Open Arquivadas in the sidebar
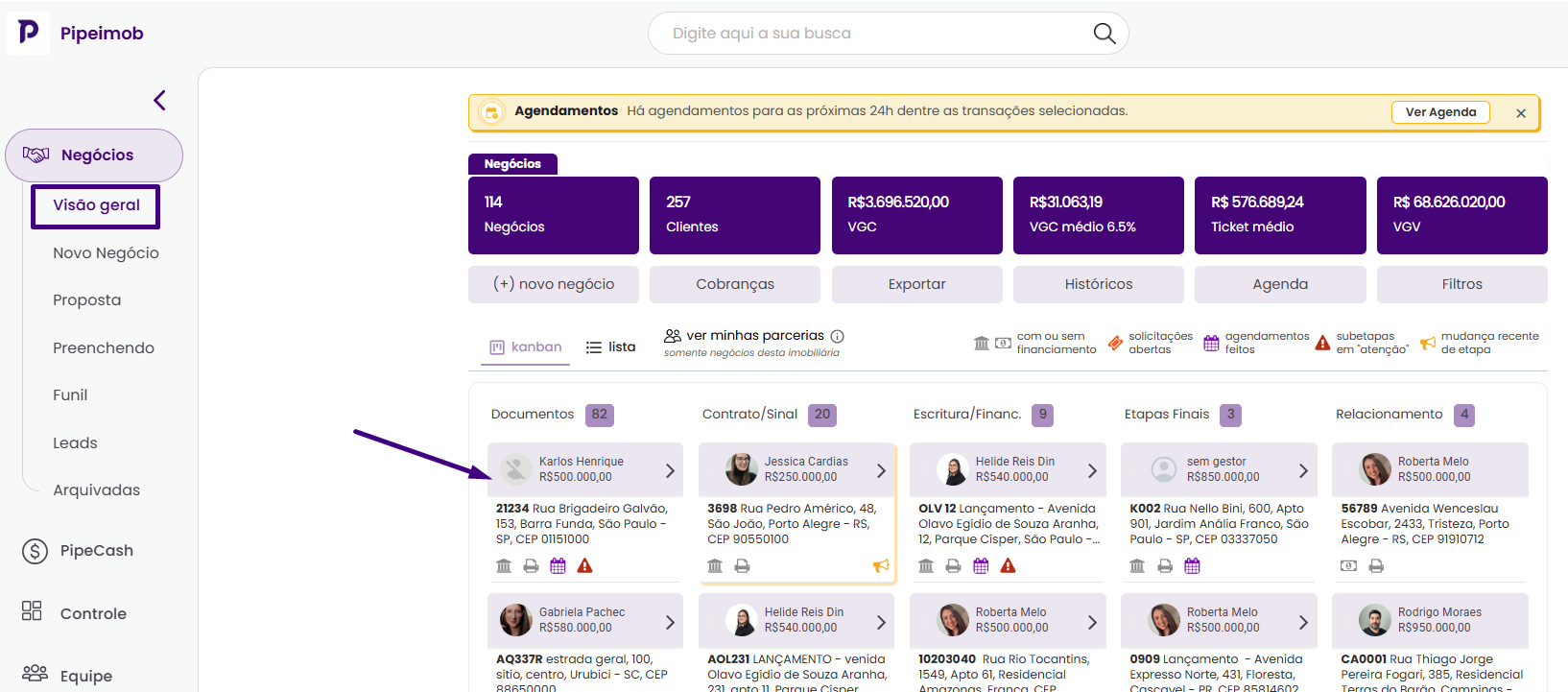The width and height of the screenshot is (1568, 692). pos(96,490)
